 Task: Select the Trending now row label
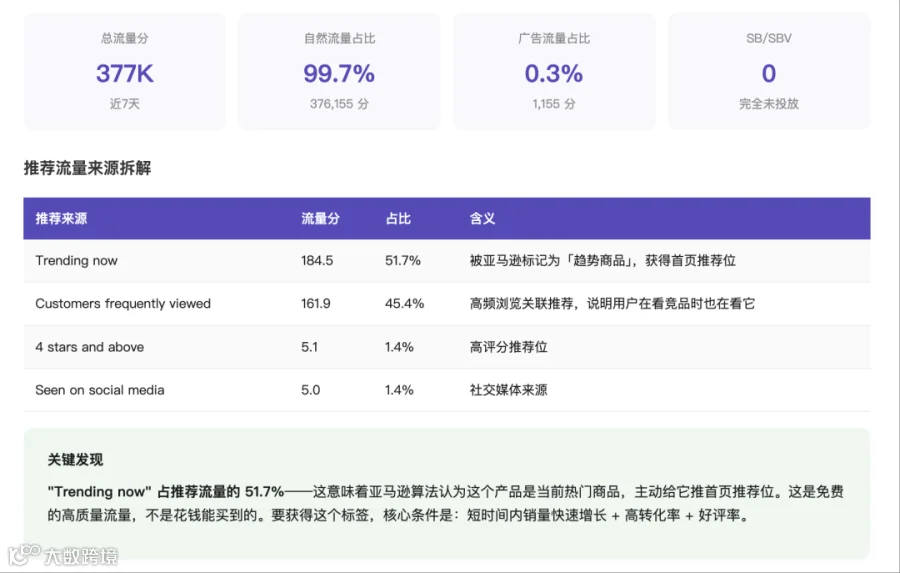(x=76, y=261)
